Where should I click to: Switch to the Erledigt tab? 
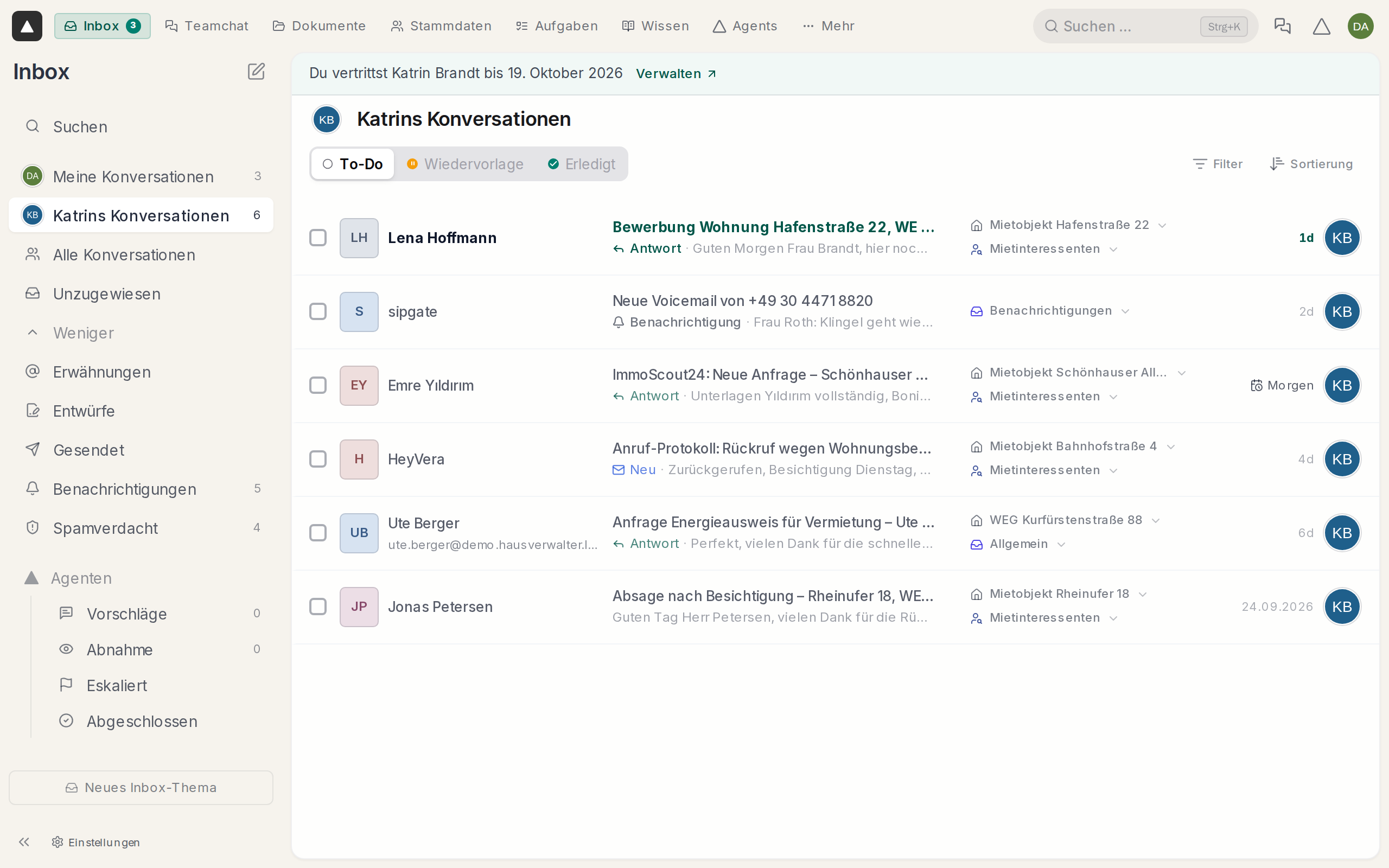coord(582,164)
